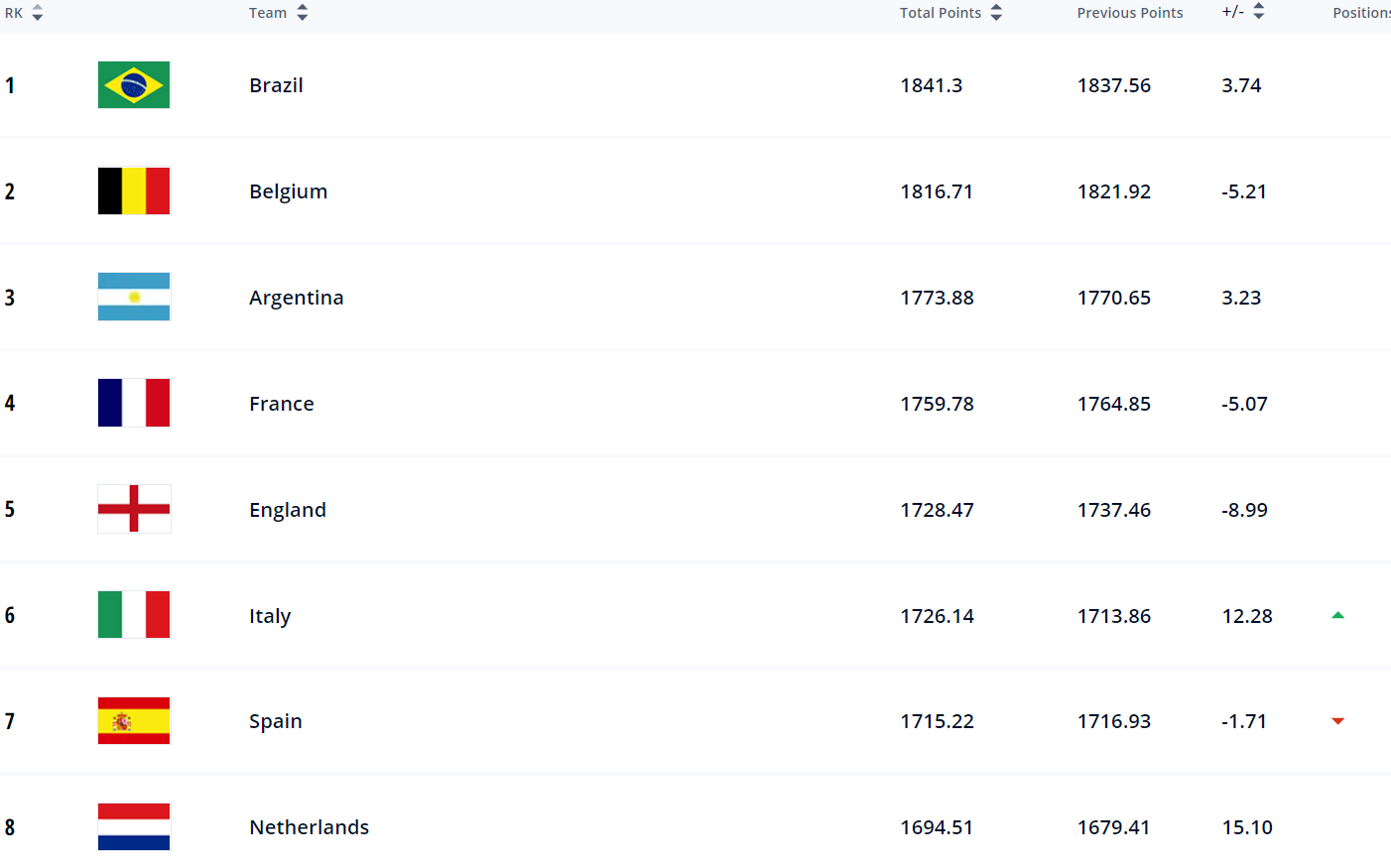Sort by +/- column arrows
1391x868 pixels.
[1259, 12]
